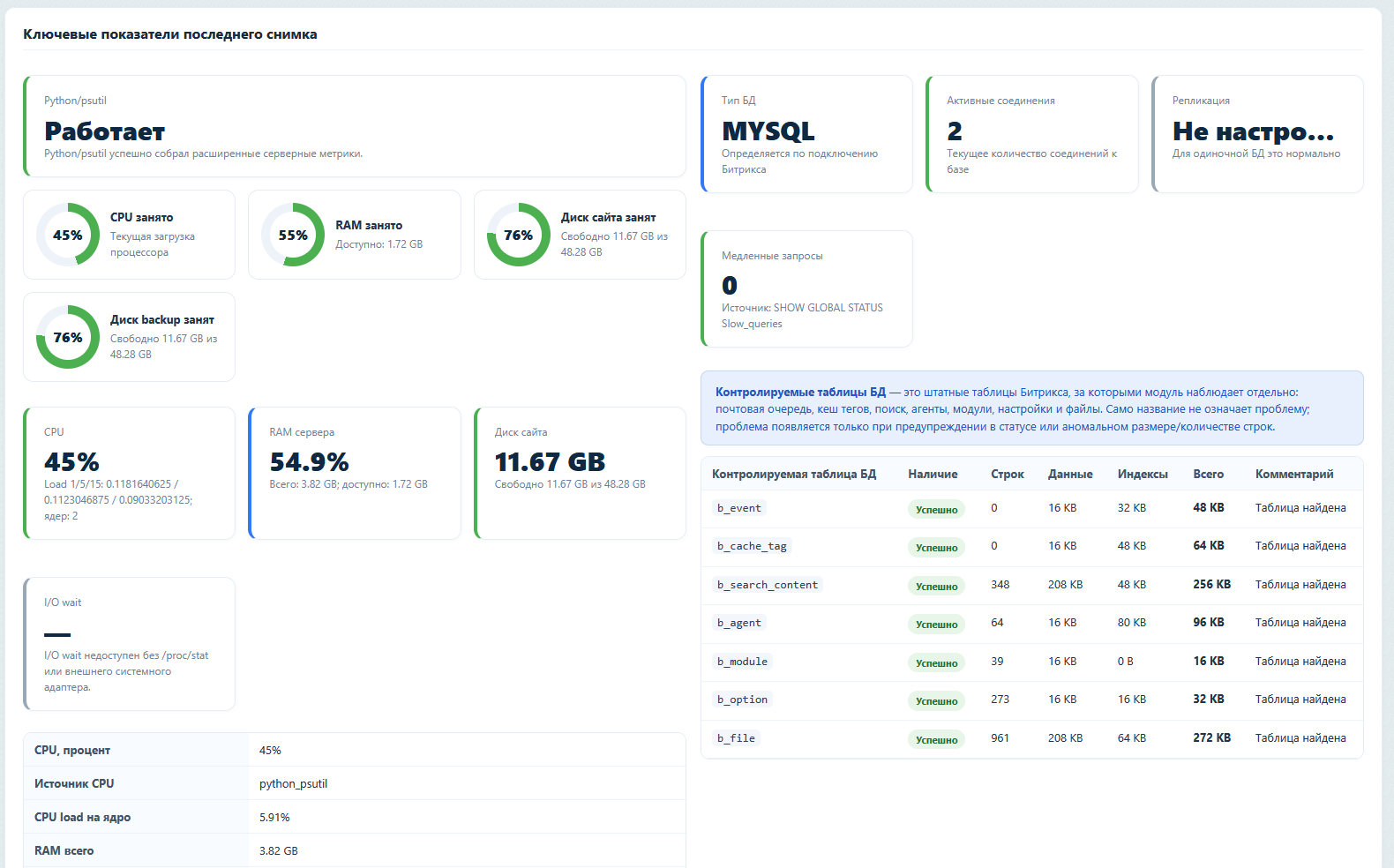Click the CPU занято 45% donut chart

[68, 235]
